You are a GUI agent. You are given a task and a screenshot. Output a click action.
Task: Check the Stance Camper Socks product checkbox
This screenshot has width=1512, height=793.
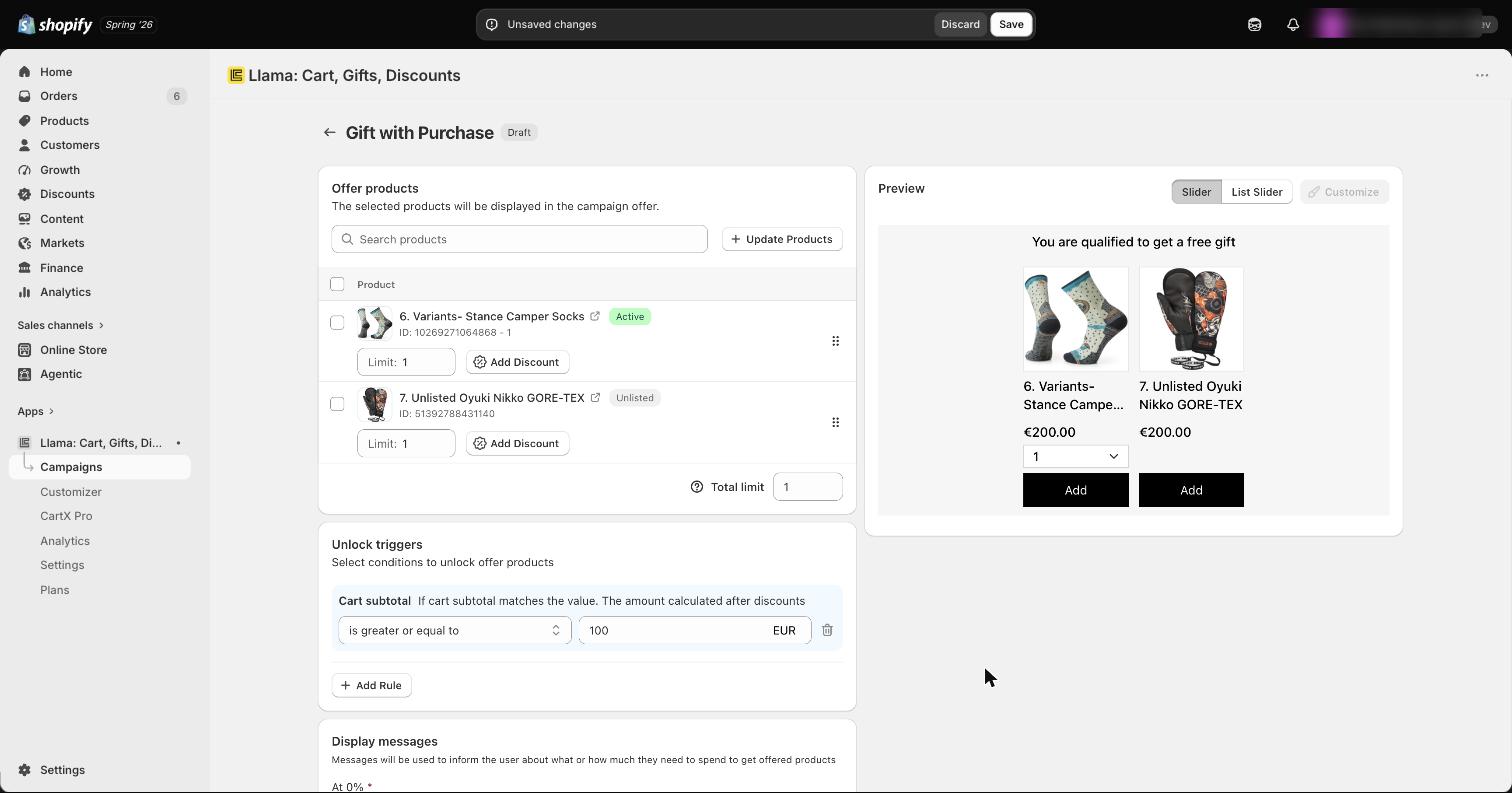coord(337,322)
